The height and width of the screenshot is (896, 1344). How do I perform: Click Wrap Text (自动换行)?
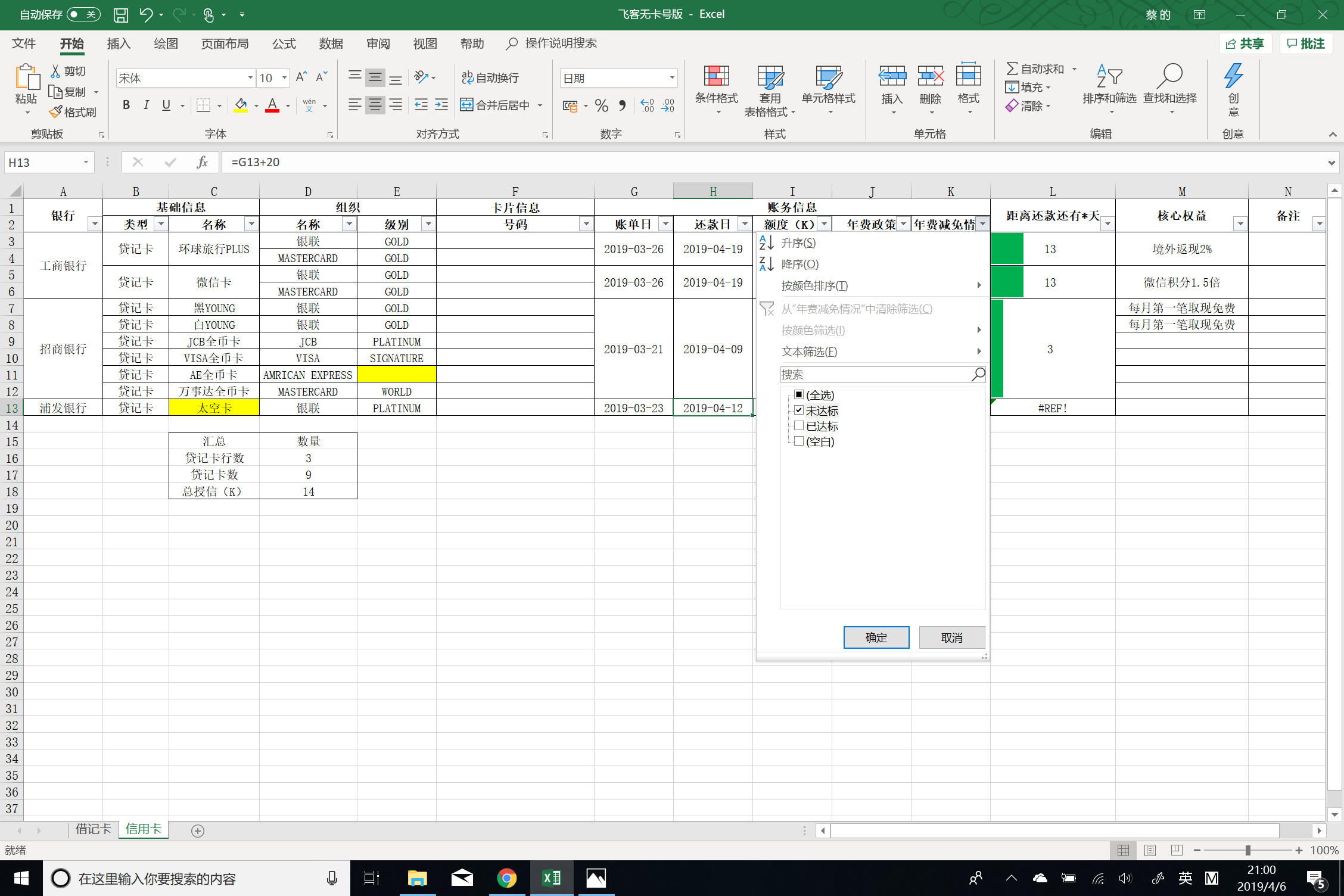point(490,77)
